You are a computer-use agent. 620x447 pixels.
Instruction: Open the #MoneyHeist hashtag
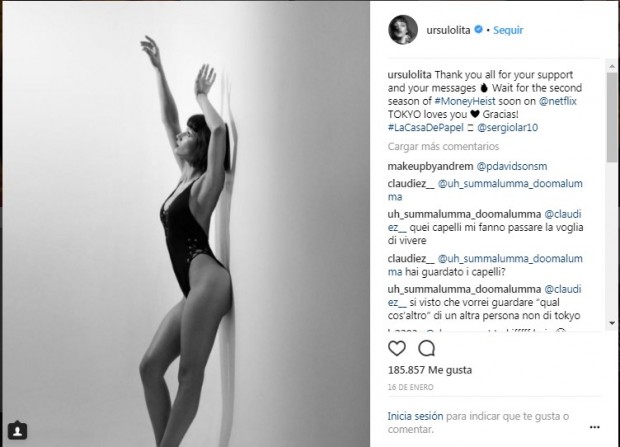click(x=465, y=101)
